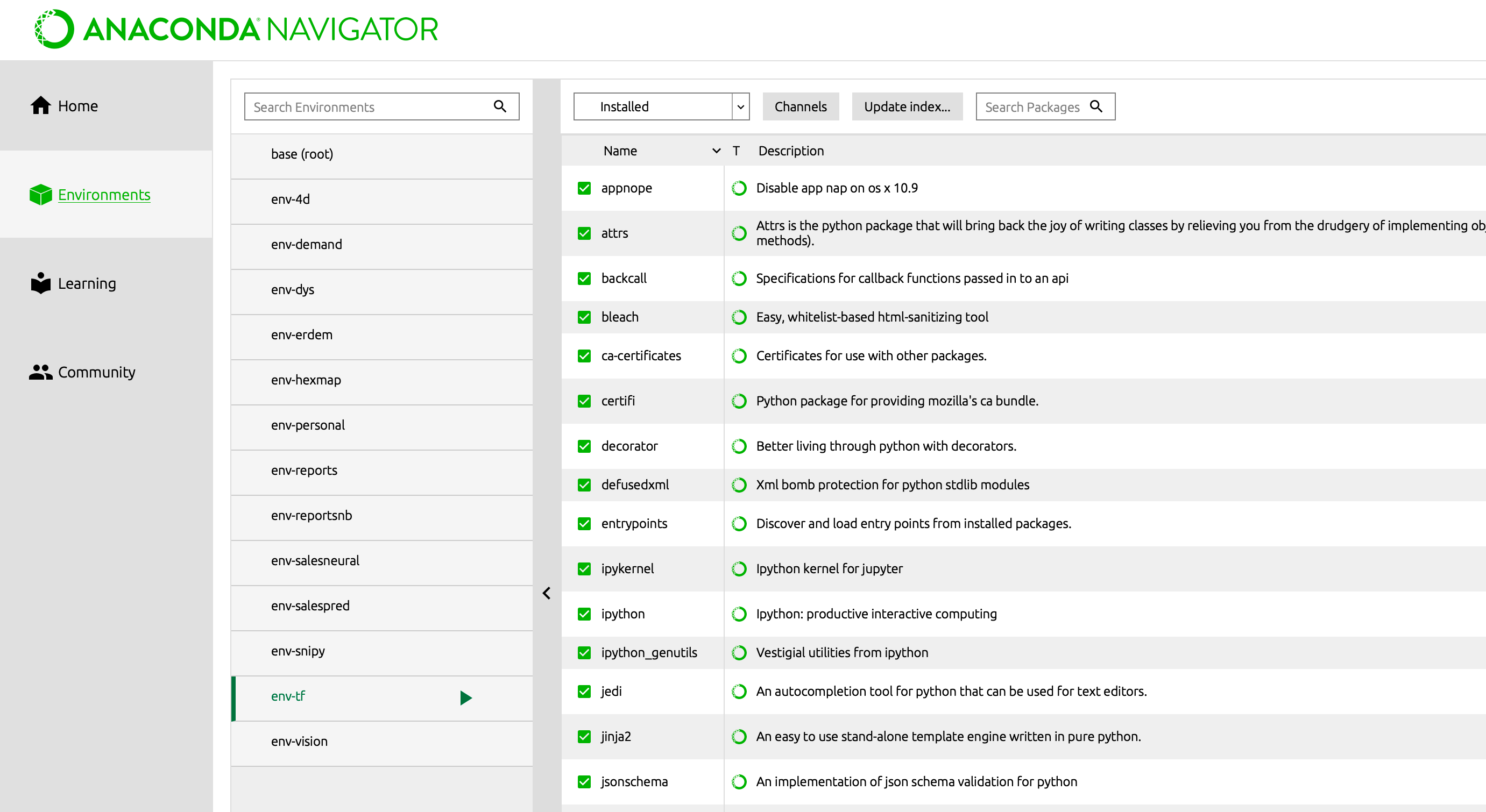Click the Search Environments magnifier icon

coord(500,106)
